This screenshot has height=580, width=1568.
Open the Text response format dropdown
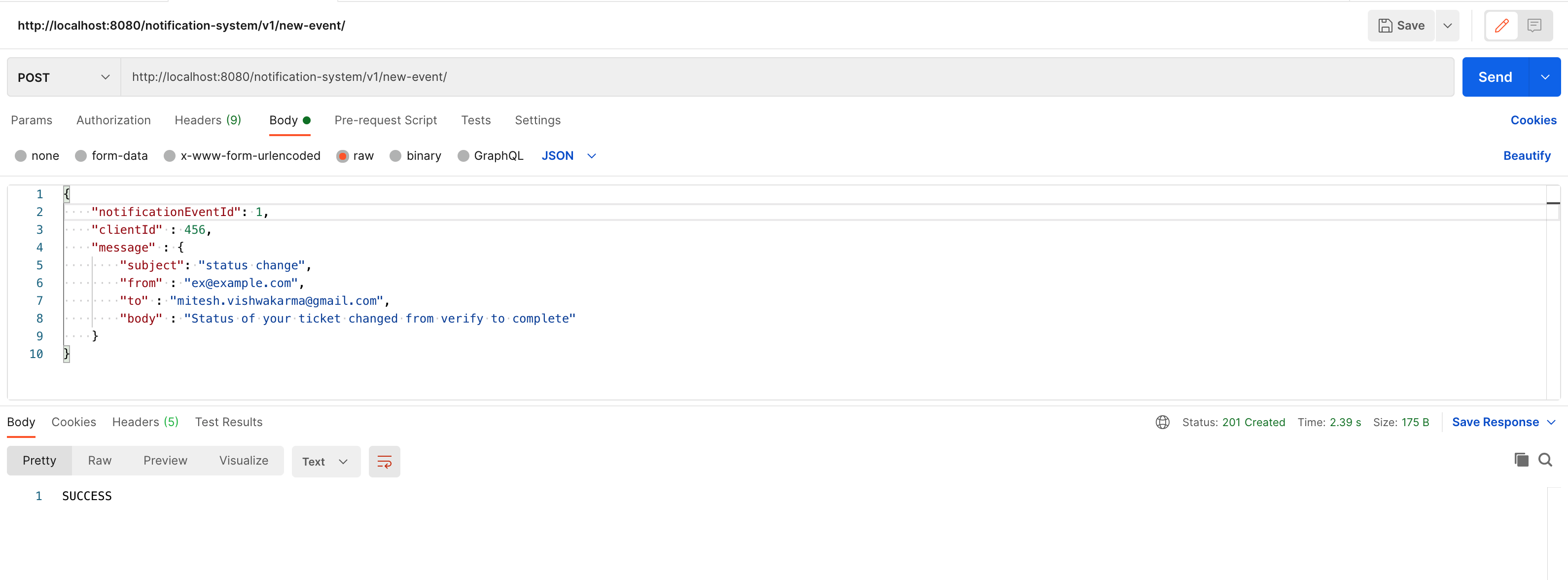click(325, 461)
